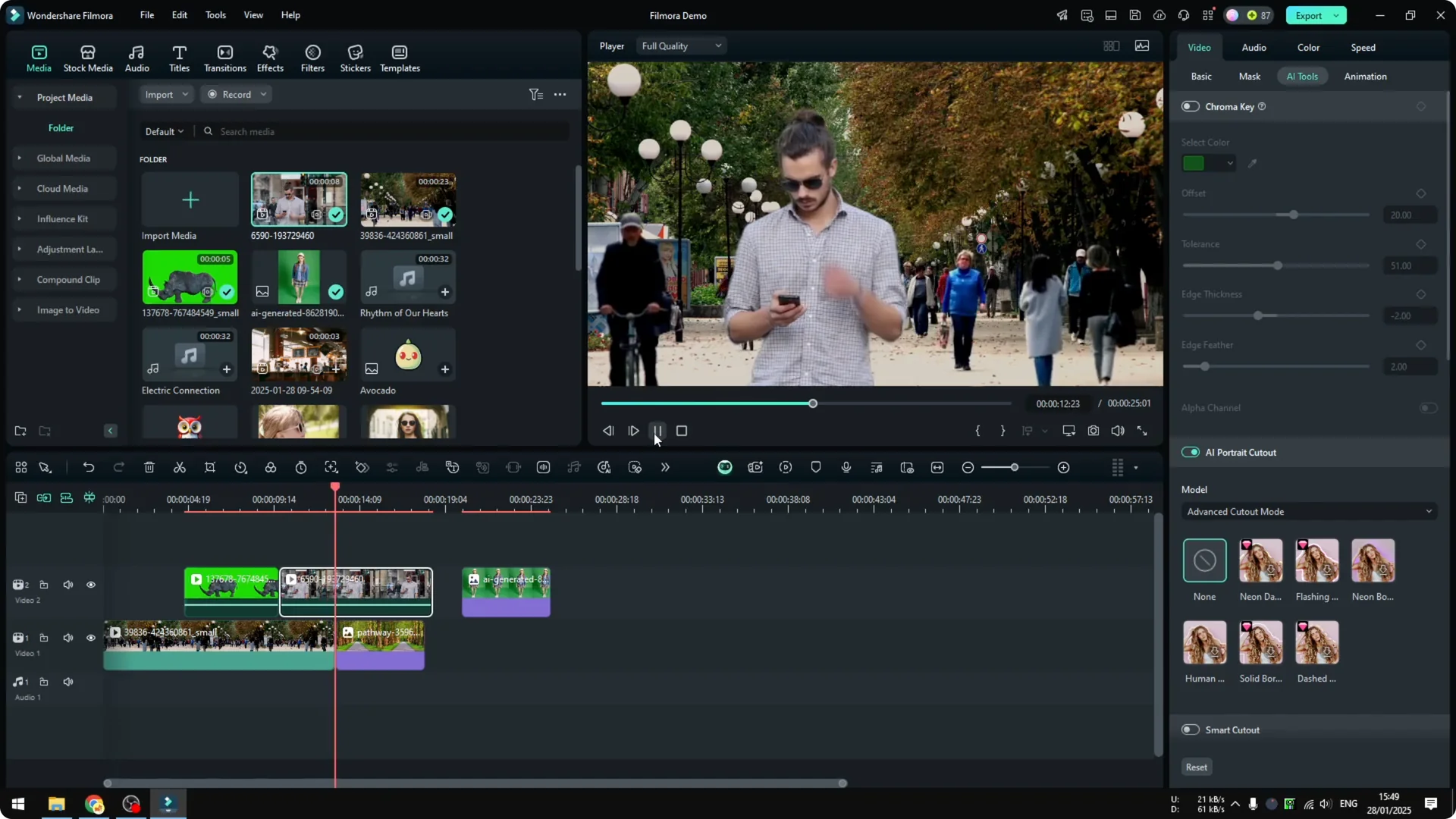This screenshot has height=819, width=1456.
Task: Open the Effects panel
Action: 270,57
